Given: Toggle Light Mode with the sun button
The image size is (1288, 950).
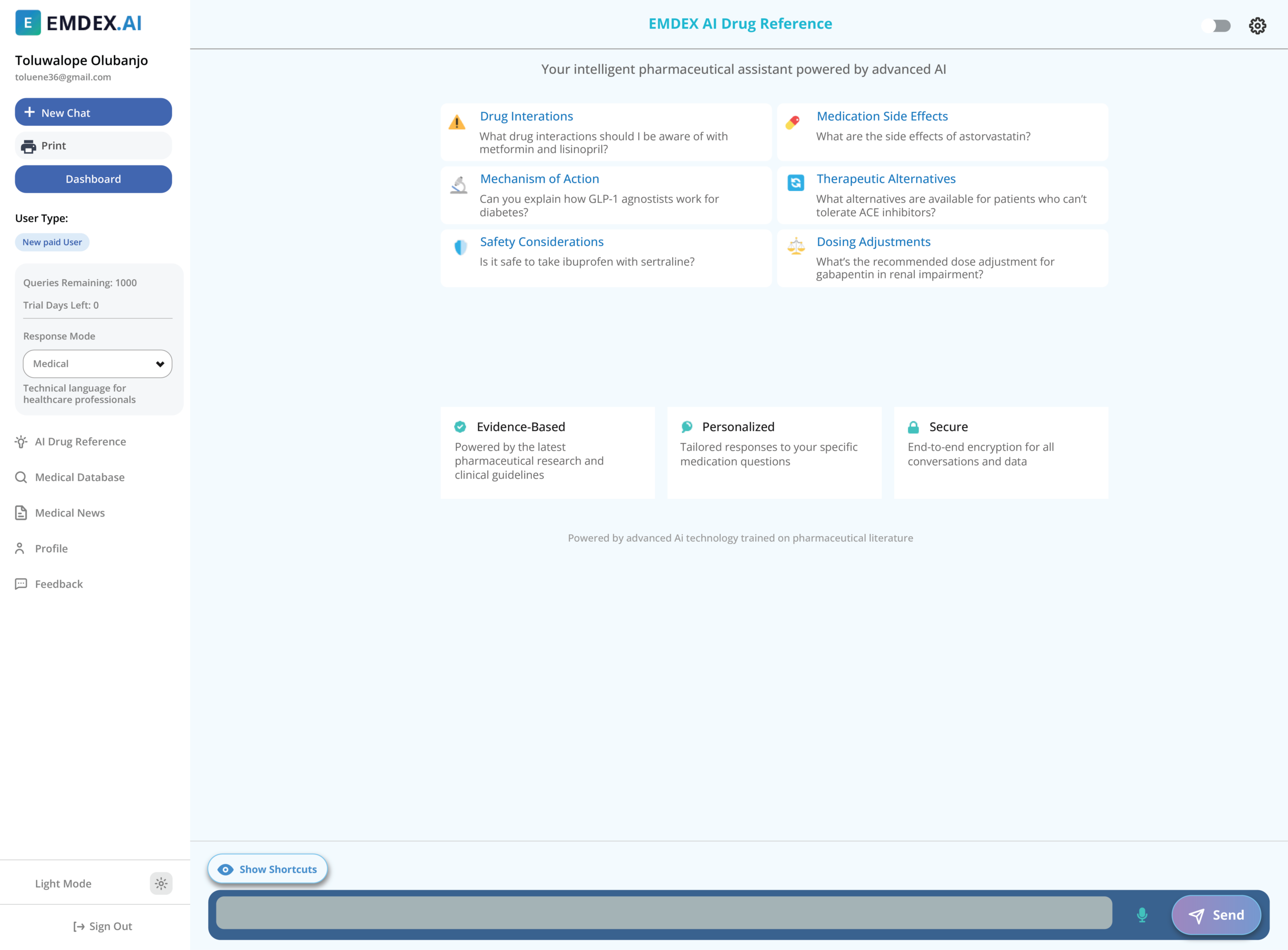Looking at the screenshot, I should tap(161, 883).
